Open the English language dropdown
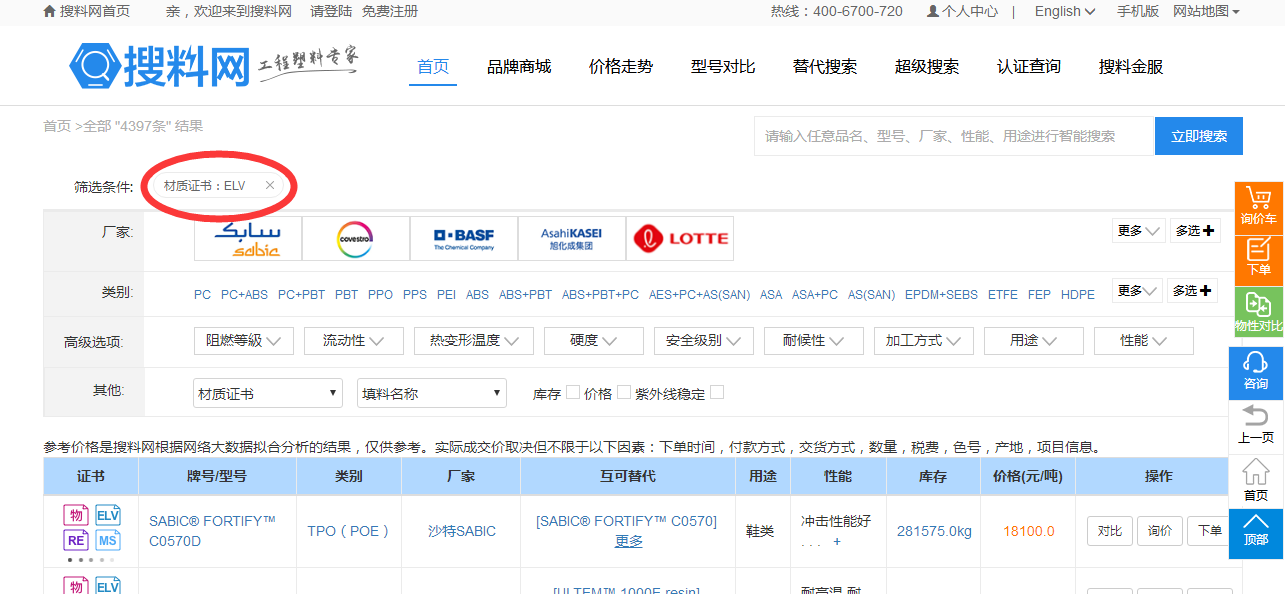 click(1065, 12)
